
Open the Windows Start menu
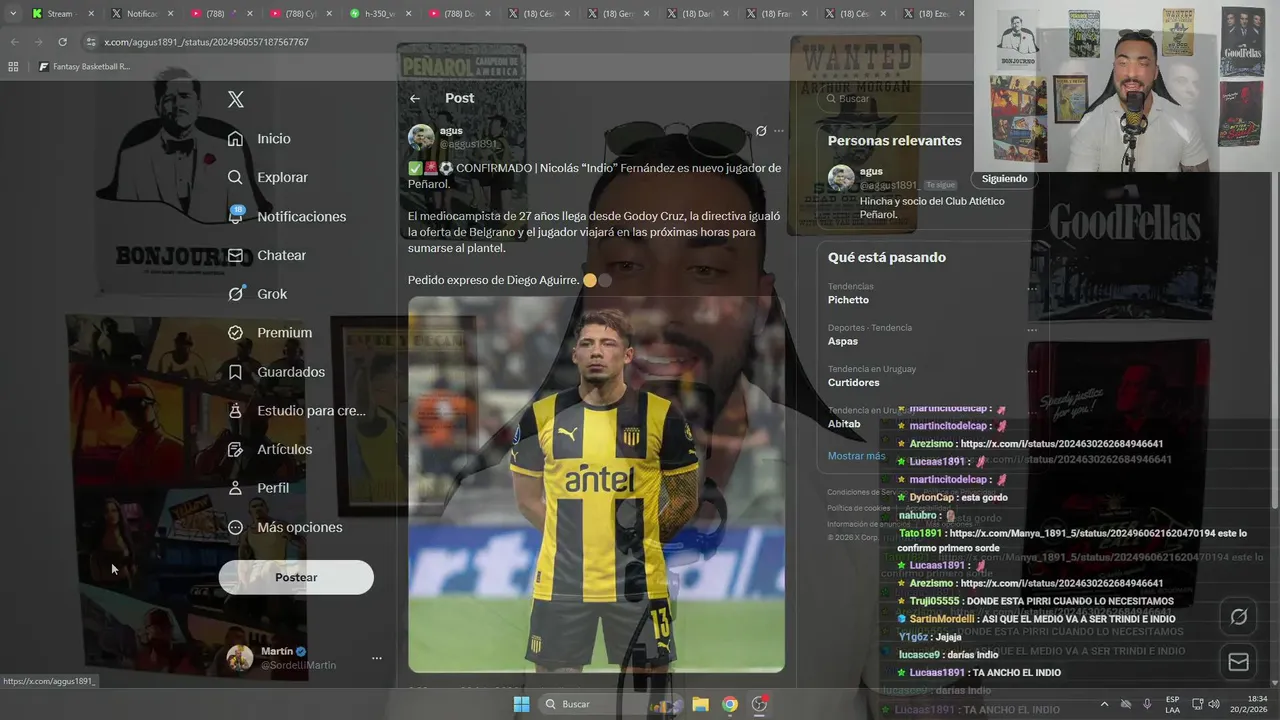coord(521,704)
